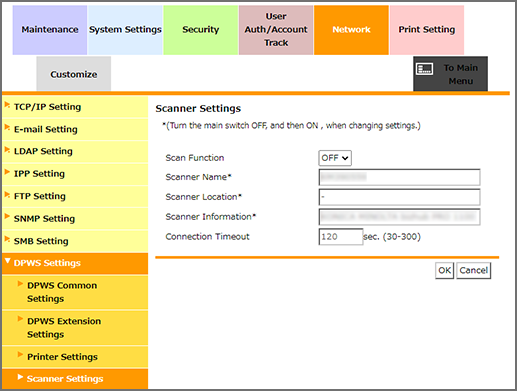The image size is (517, 391).
Task: Switch to the Security tab
Action: point(201,30)
